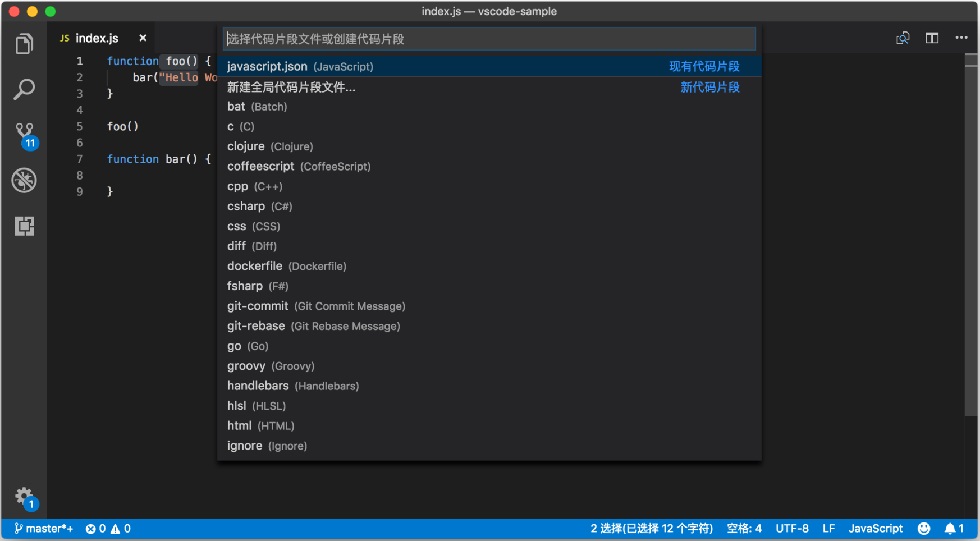Select coffeescript (CoffeeScript) from snippet list
The image size is (980, 541).
click(x=489, y=166)
